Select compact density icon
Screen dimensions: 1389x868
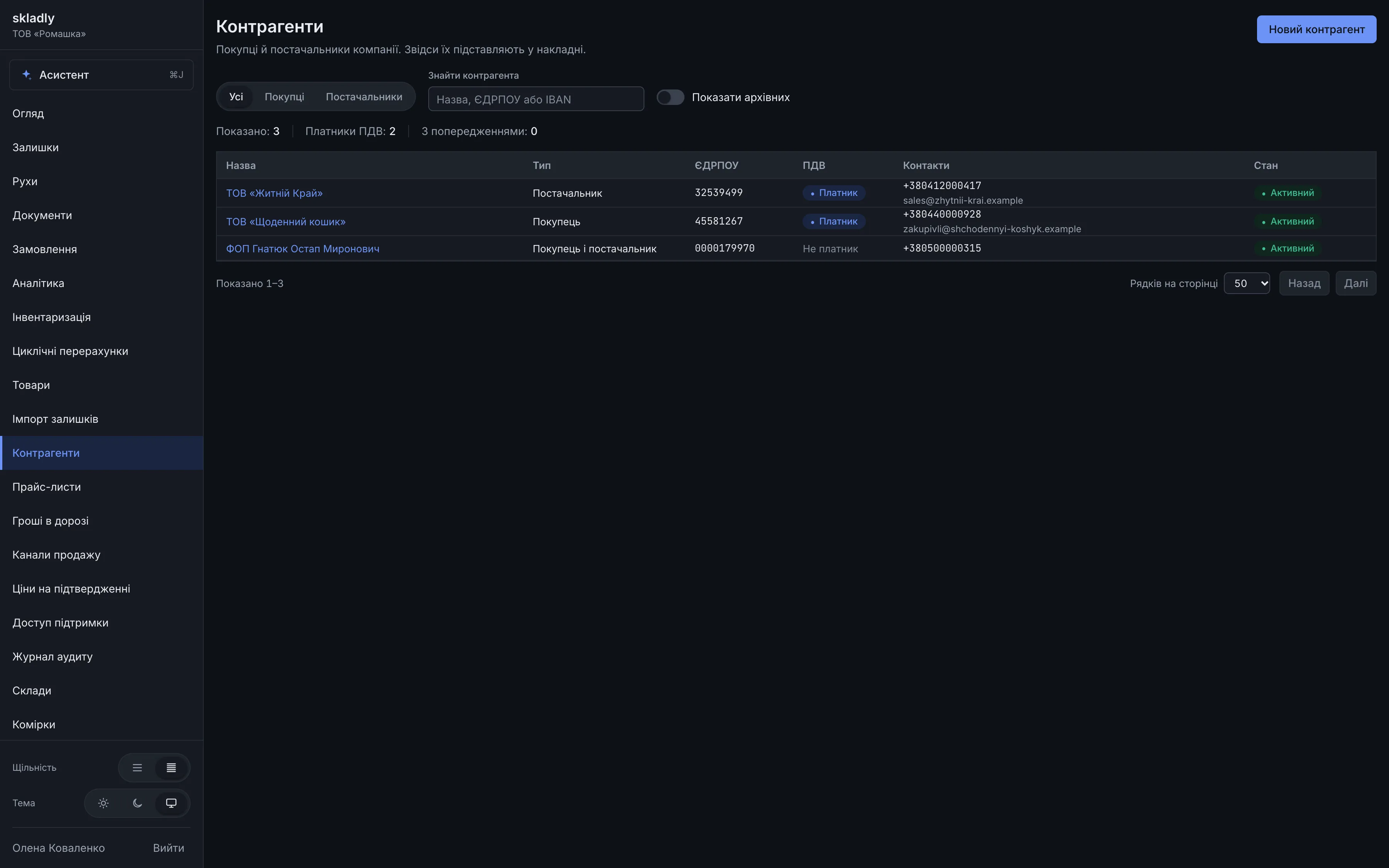(171, 768)
